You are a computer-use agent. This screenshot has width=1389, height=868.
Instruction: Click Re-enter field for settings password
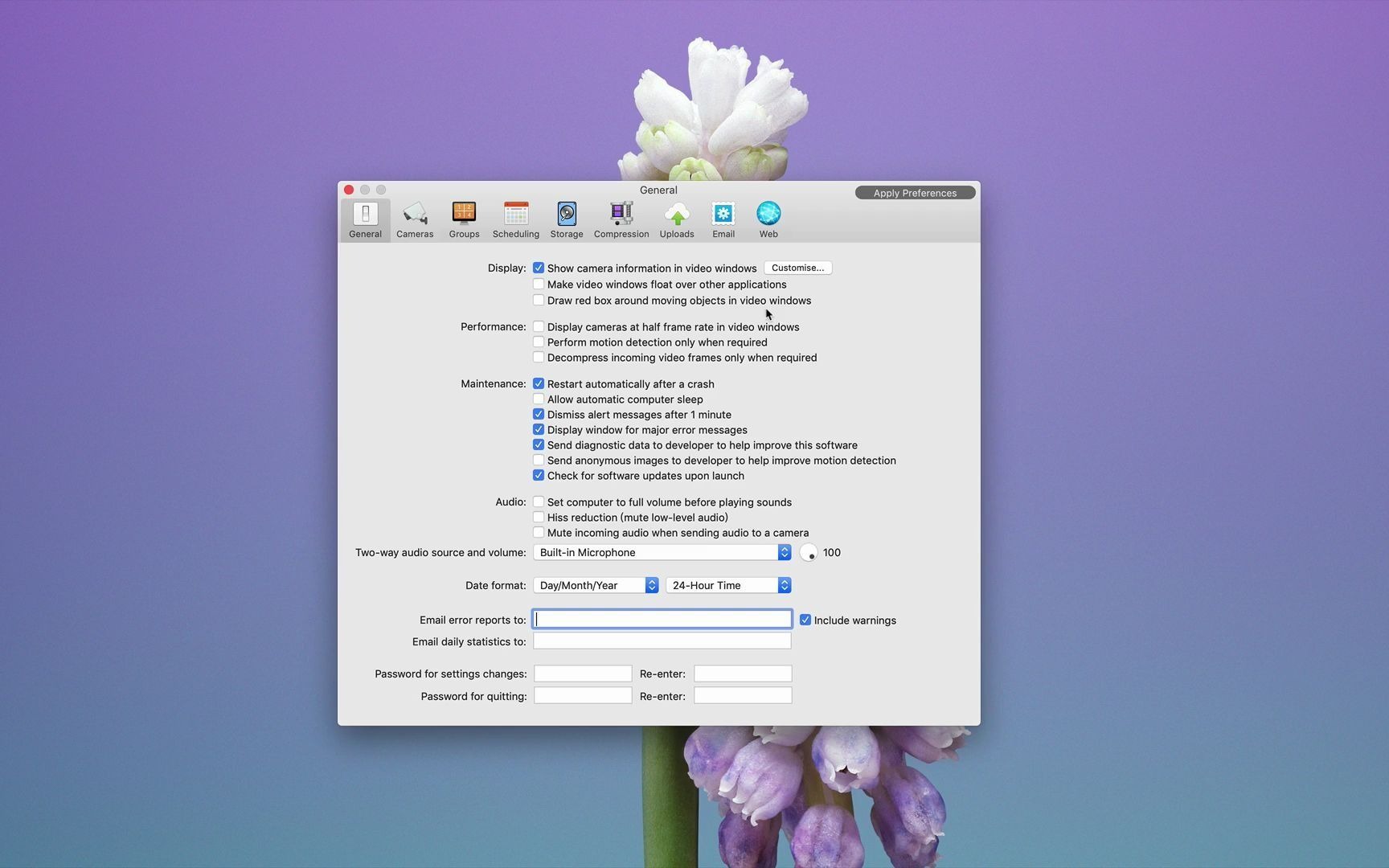743,674
